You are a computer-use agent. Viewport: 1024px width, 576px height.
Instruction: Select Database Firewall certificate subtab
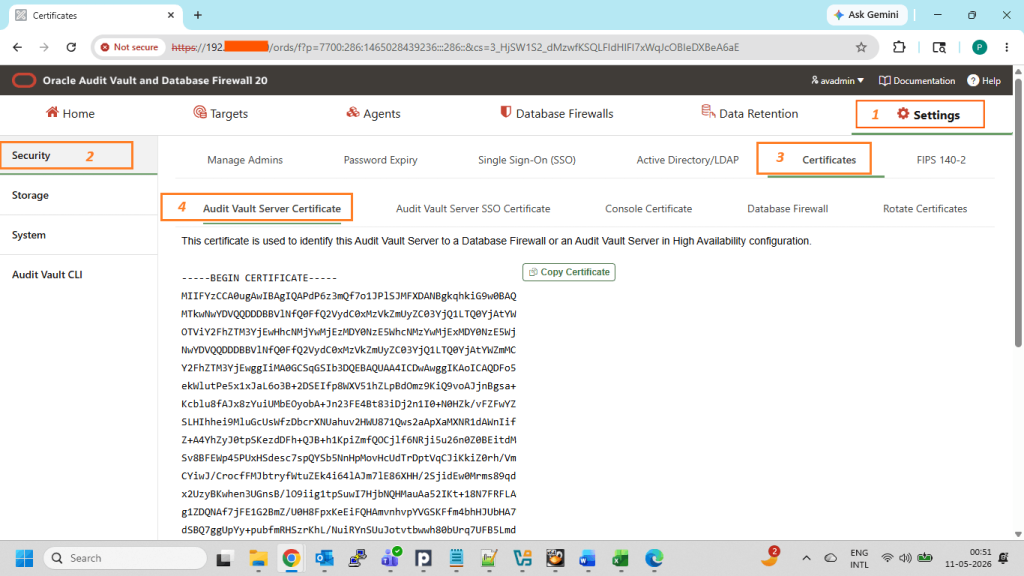coord(787,209)
